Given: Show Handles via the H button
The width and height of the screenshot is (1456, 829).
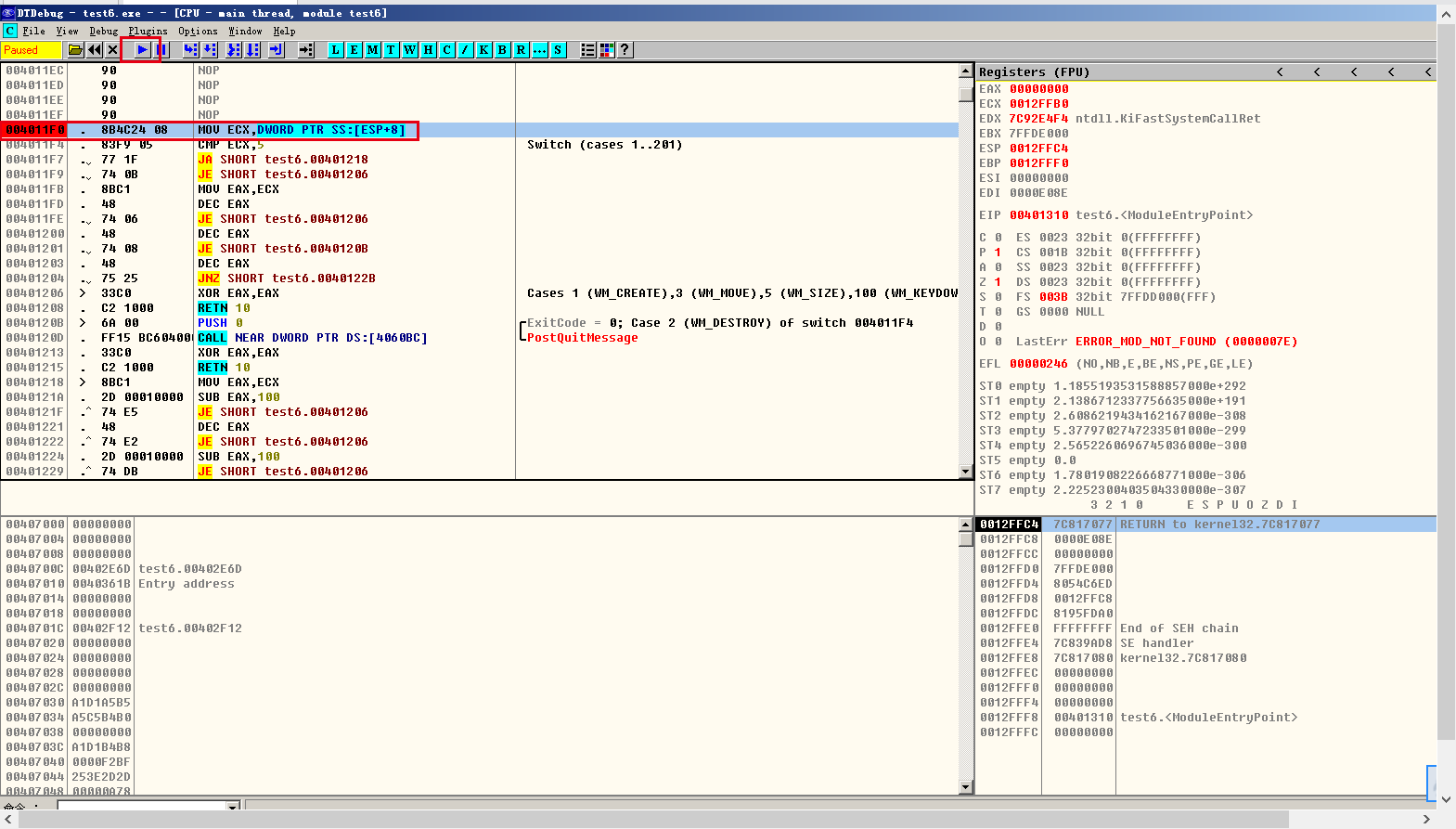Looking at the screenshot, I should click(429, 50).
